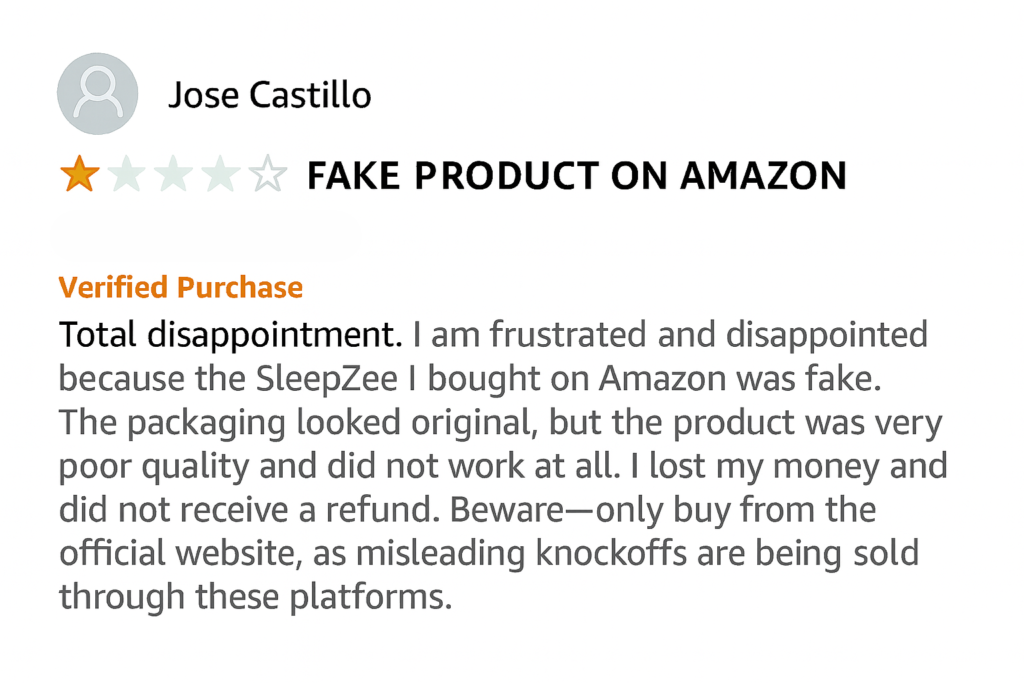
Task: Click the orange Verified Purchase label
Action: (181, 288)
